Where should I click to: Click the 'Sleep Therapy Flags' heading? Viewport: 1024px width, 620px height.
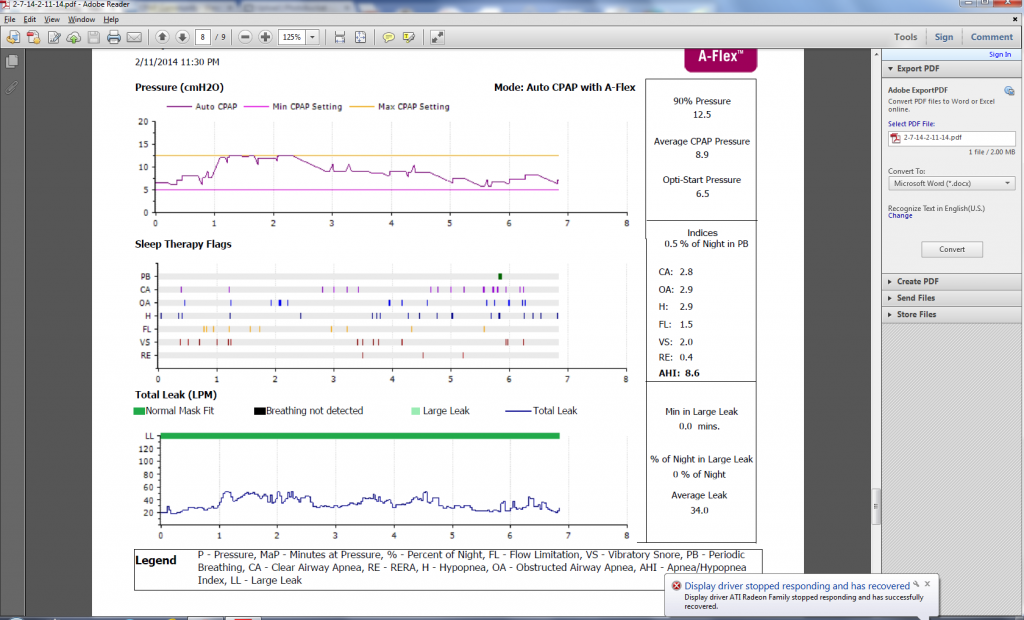[x=183, y=244]
